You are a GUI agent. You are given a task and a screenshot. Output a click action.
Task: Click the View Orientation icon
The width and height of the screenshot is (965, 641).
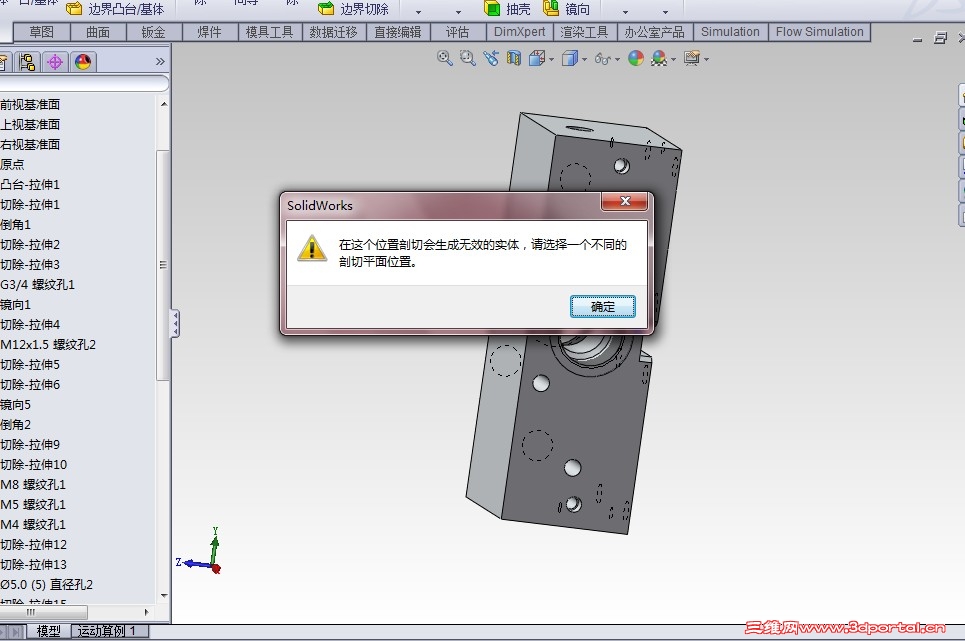[x=537, y=58]
